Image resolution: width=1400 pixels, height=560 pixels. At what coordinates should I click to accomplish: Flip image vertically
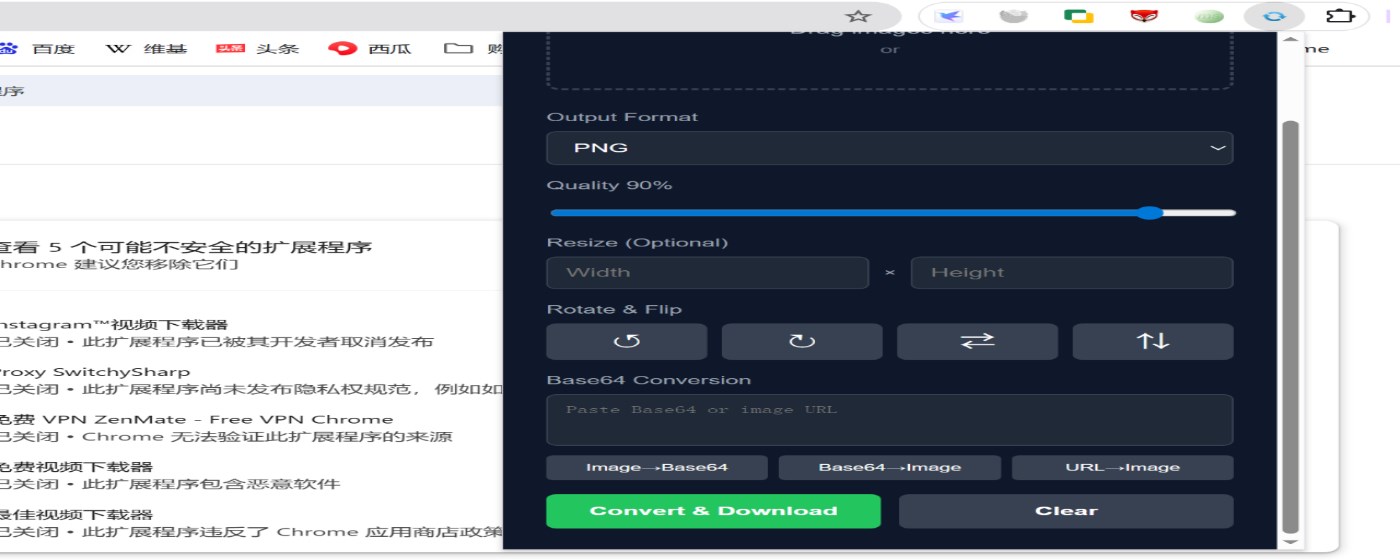[1153, 341]
